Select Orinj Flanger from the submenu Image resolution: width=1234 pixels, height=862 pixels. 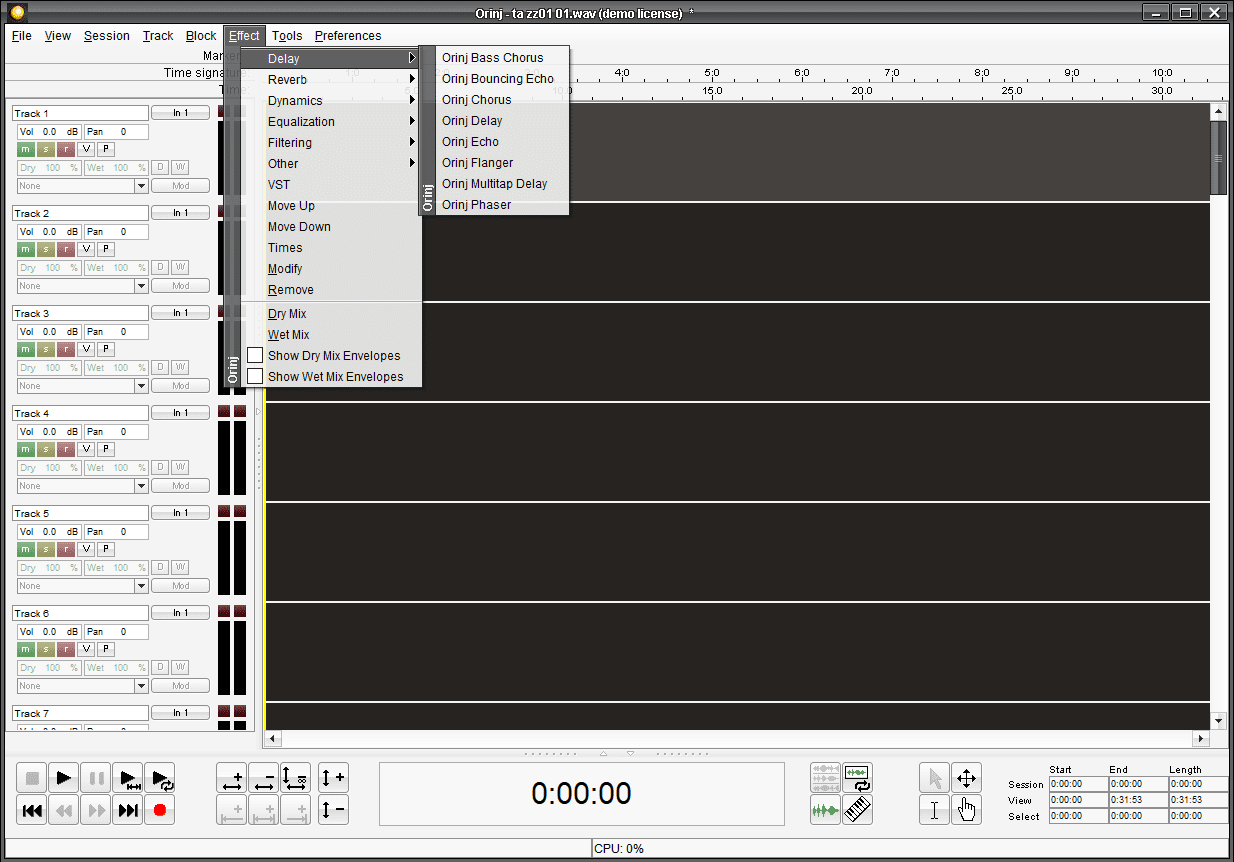click(x=502, y=163)
